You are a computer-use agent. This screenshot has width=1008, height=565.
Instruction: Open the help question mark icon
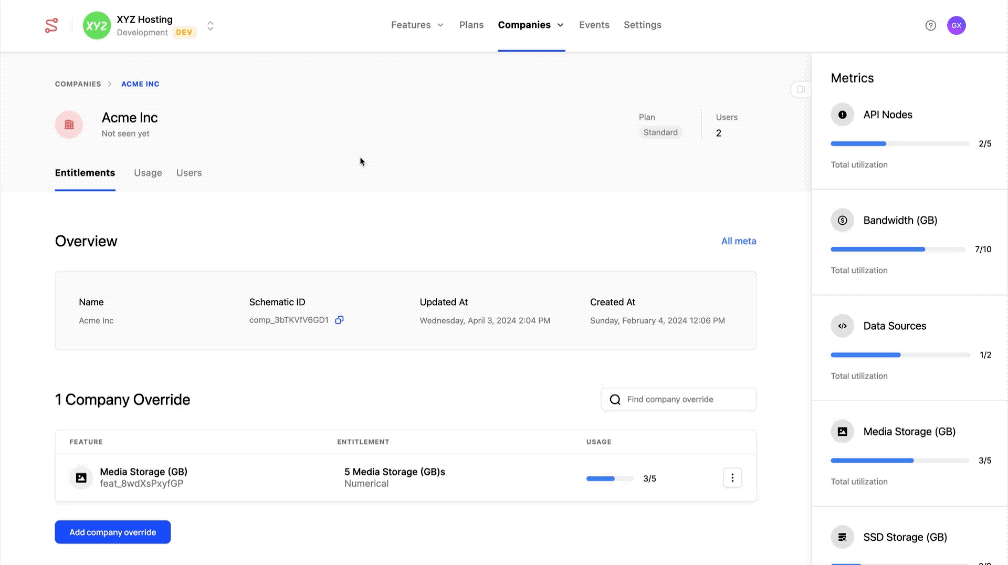pyautogui.click(x=930, y=25)
